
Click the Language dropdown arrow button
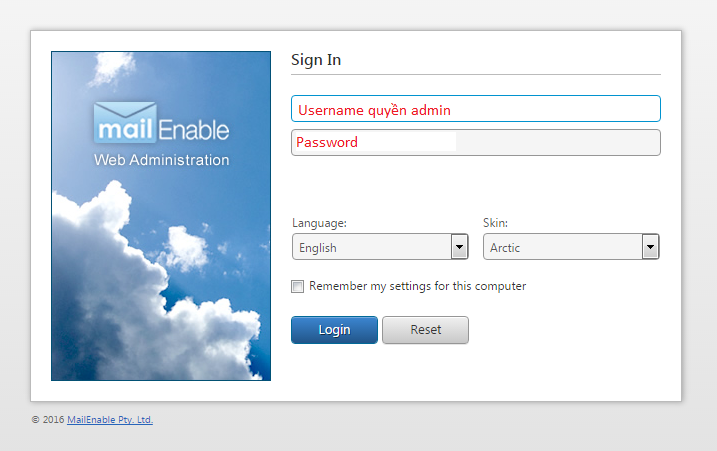[x=460, y=247]
